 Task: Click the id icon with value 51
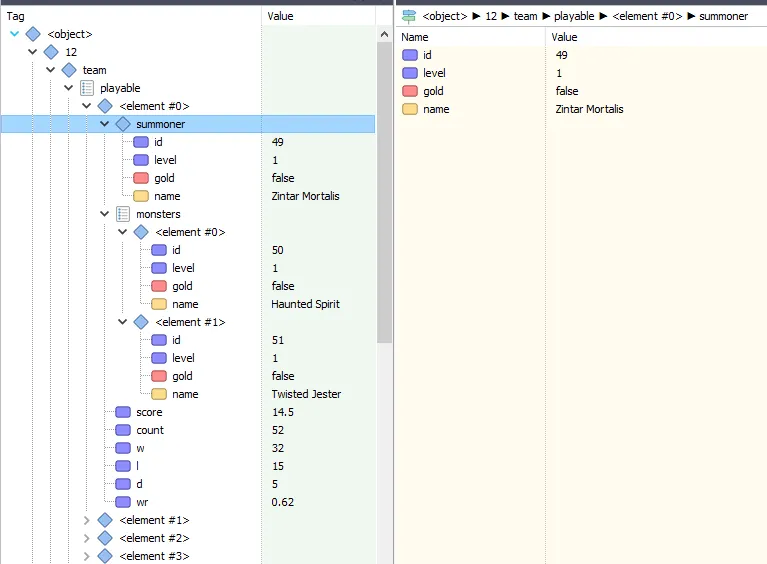(159, 340)
